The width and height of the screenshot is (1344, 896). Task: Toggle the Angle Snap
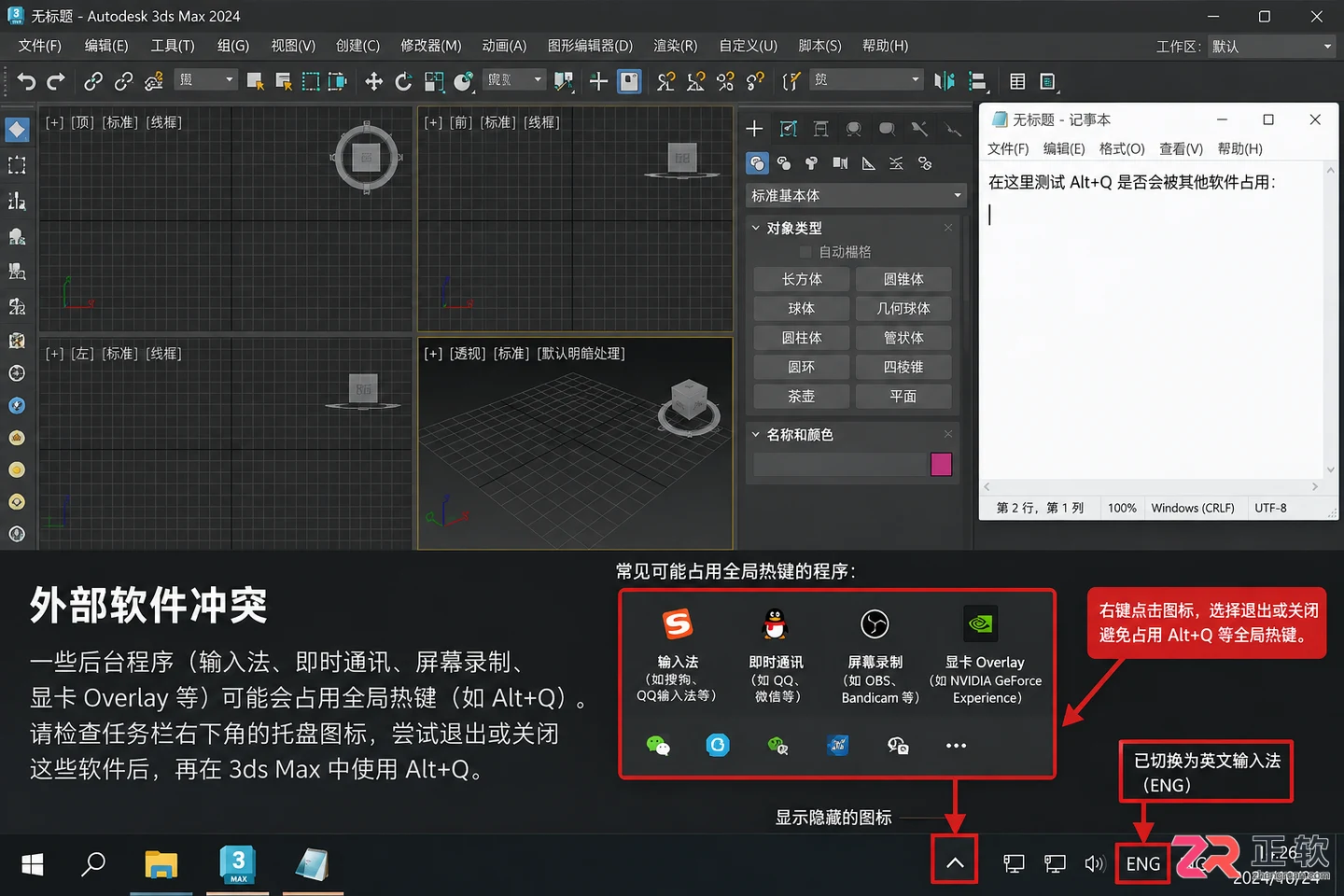pos(695,81)
